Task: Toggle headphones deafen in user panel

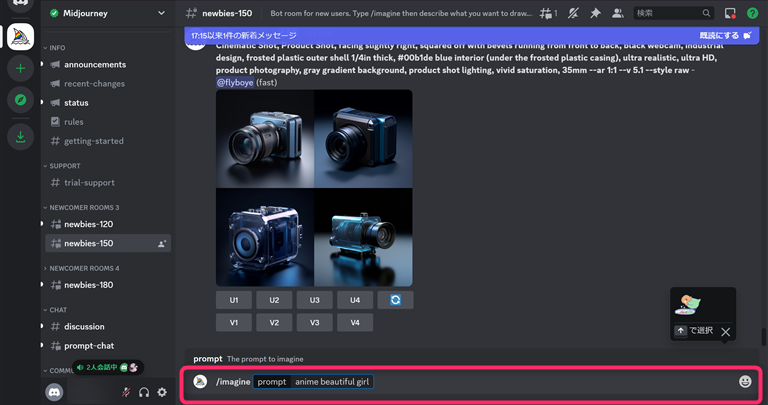Action: (144, 393)
